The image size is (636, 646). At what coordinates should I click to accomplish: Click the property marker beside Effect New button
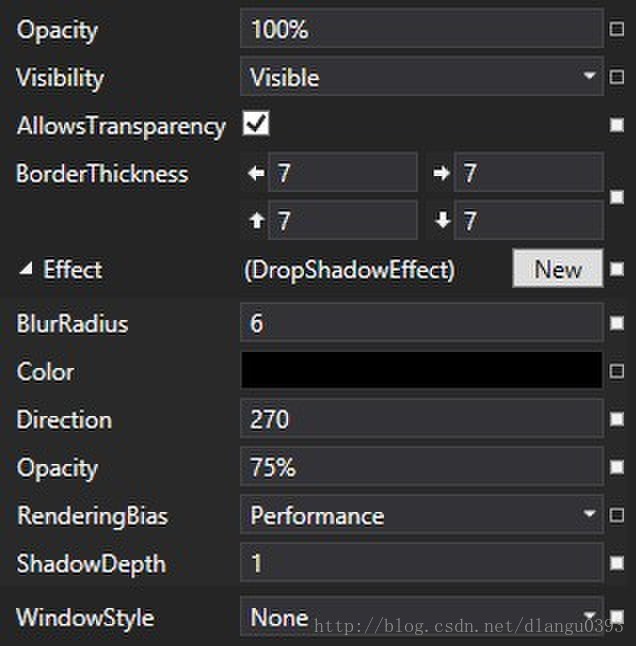pyautogui.click(x=616, y=269)
